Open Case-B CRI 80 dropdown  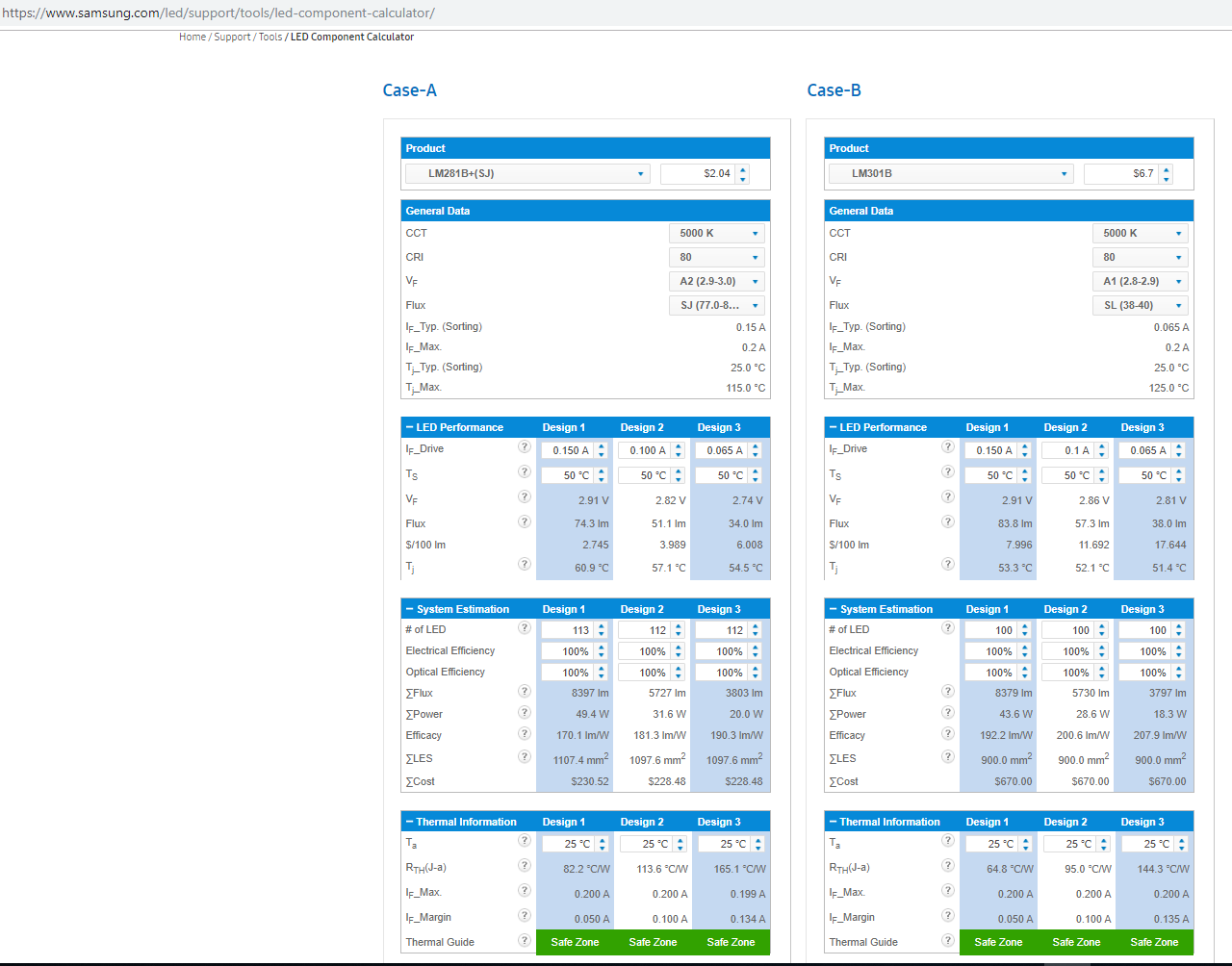1141,258
